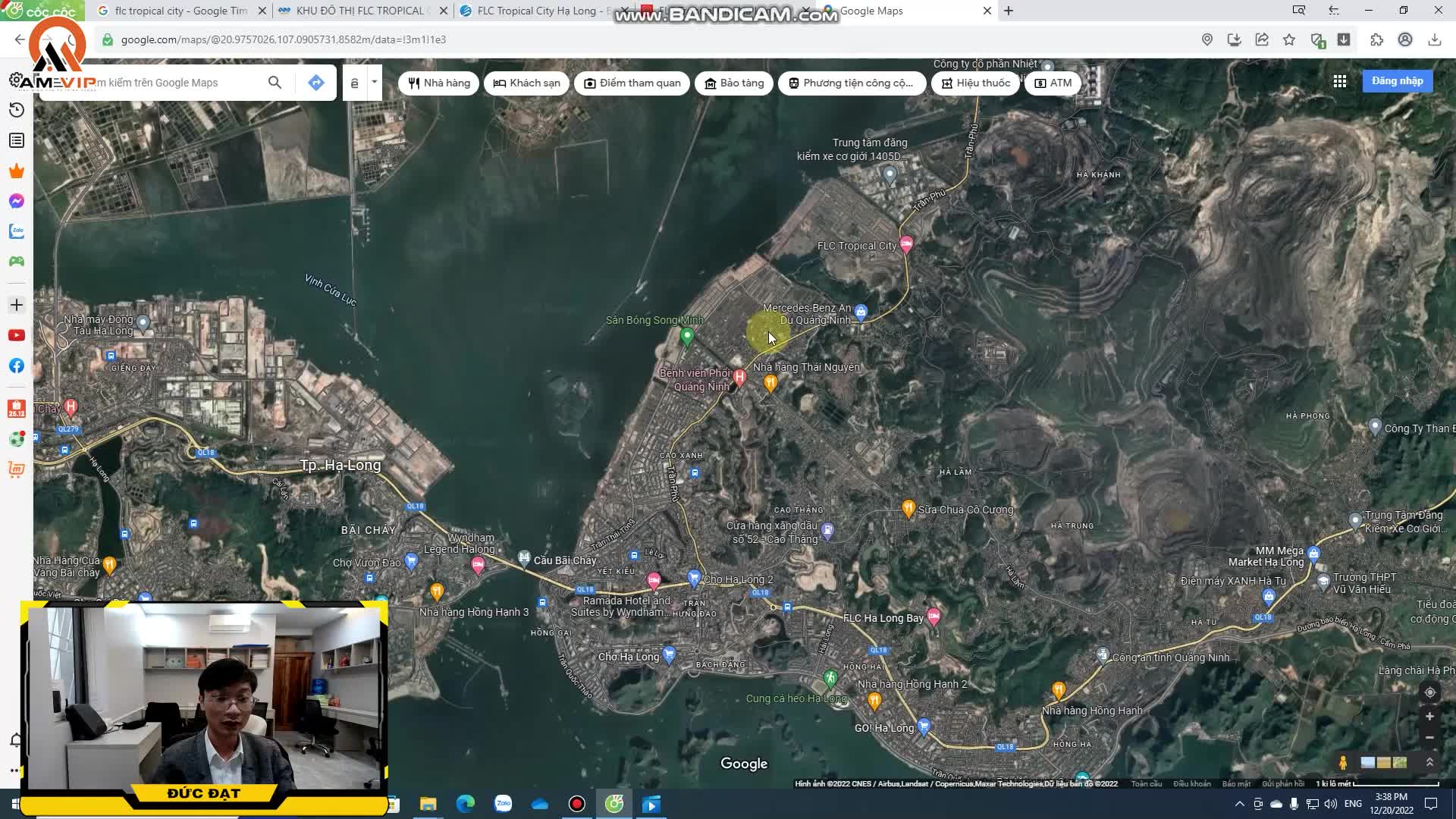Image resolution: width=1456 pixels, height=819 pixels.
Task: Open the 'Điều khoản' terms link
Action: click(x=1191, y=783)
